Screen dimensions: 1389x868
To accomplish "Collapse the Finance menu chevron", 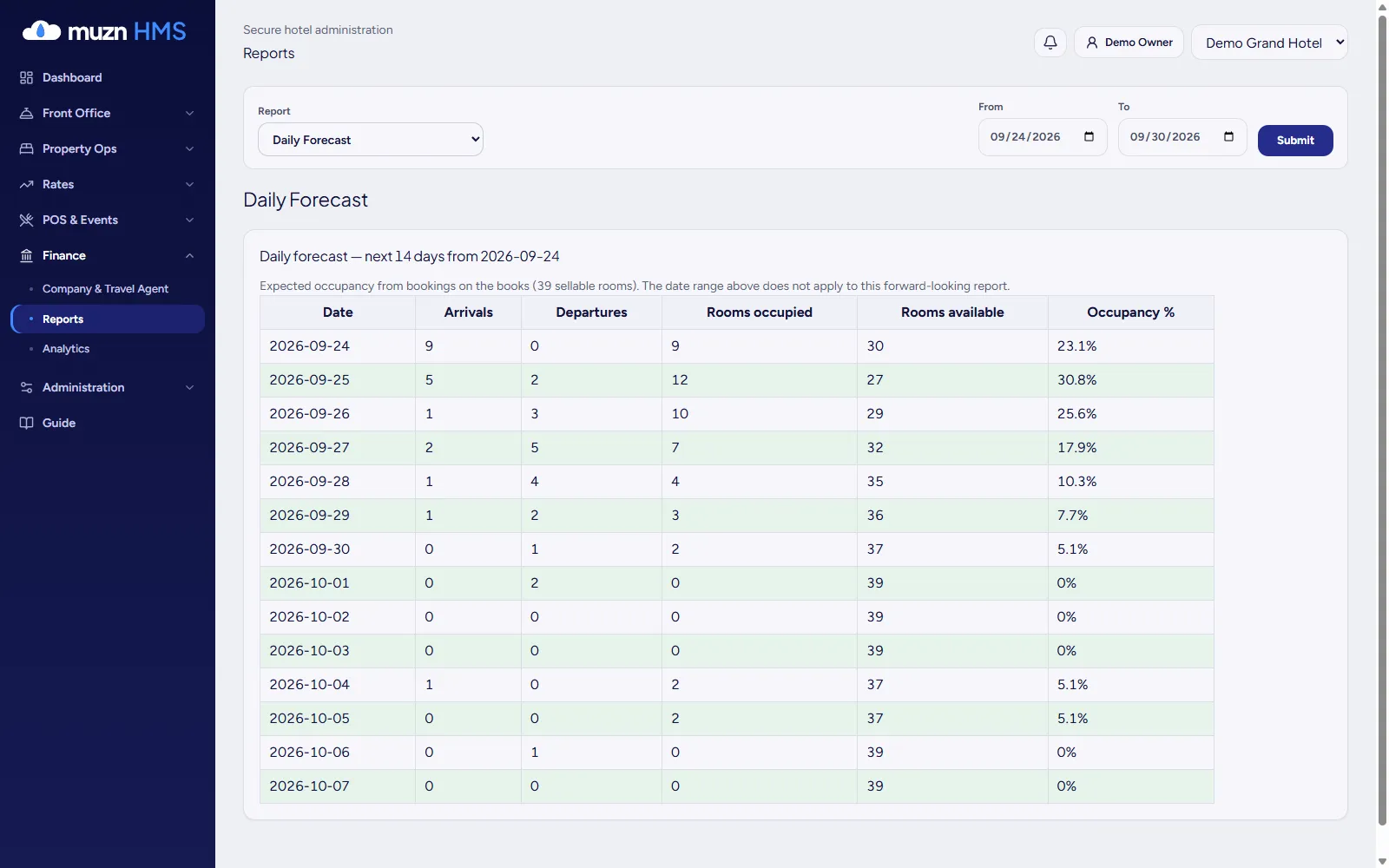I will click(189, 255).
